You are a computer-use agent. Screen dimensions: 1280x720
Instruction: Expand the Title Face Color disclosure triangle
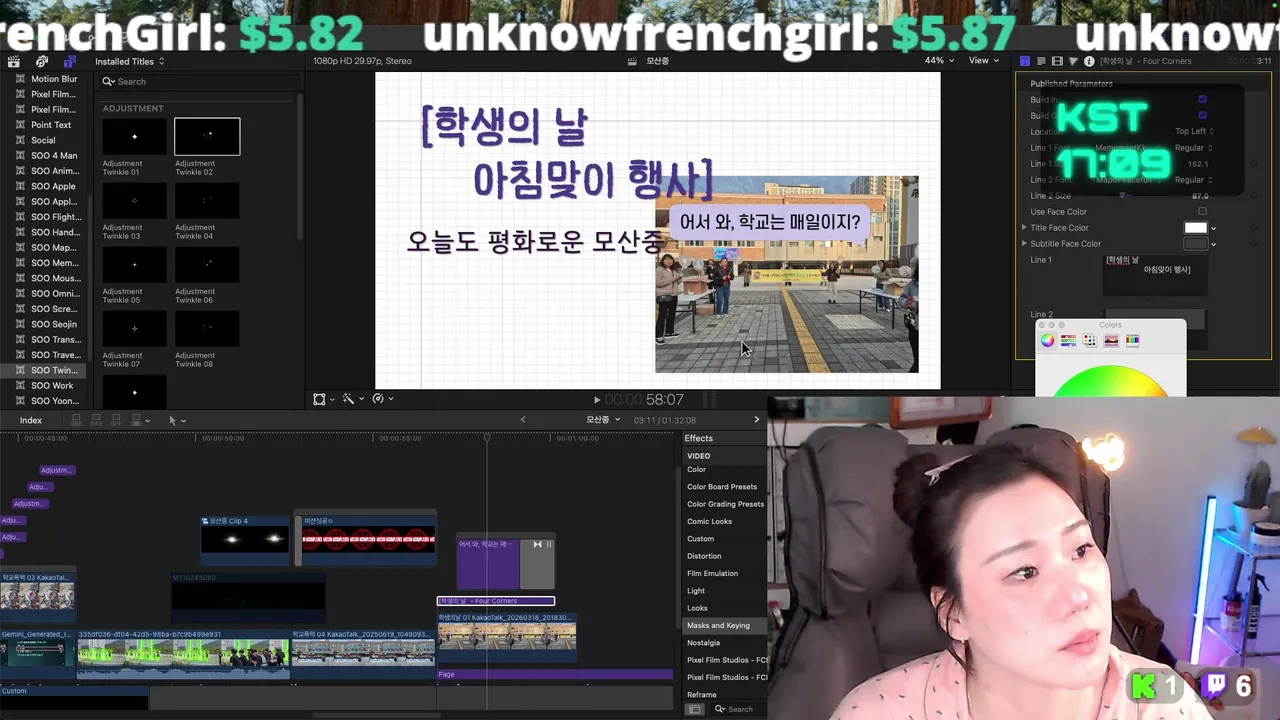(1024, 227)
